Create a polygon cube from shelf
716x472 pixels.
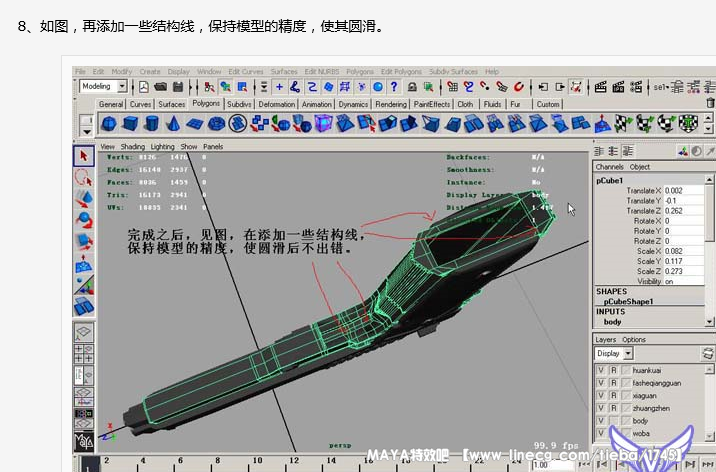click(130, 123)
